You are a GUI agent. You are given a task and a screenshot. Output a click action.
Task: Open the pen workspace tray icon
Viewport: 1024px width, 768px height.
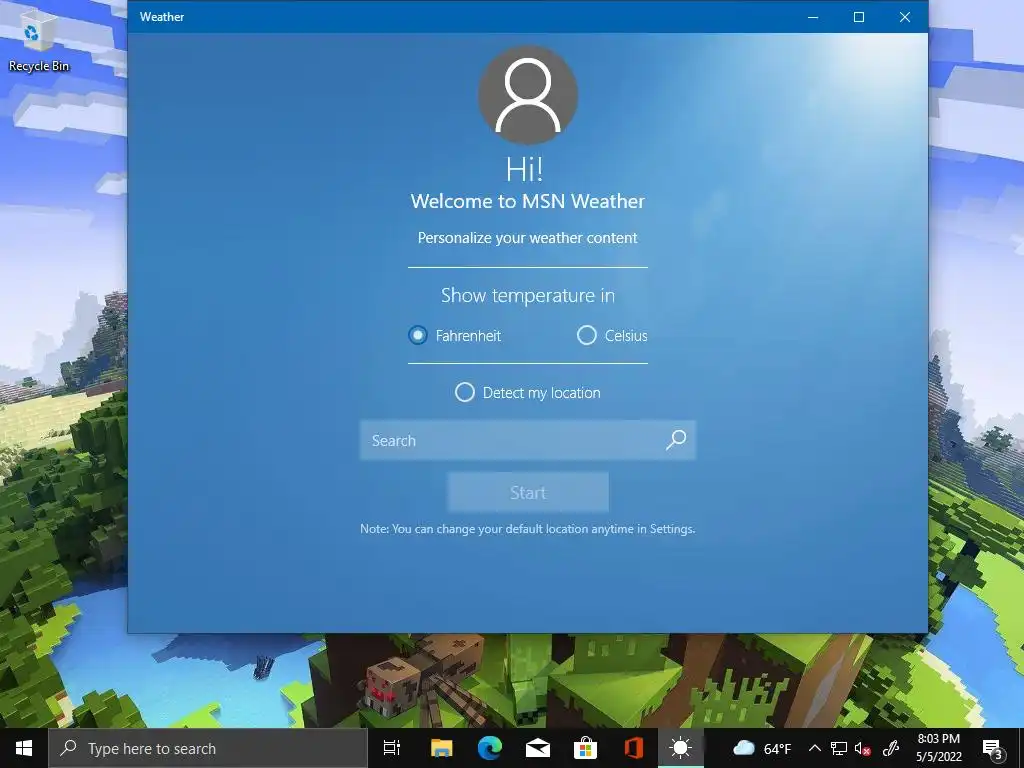891,748
